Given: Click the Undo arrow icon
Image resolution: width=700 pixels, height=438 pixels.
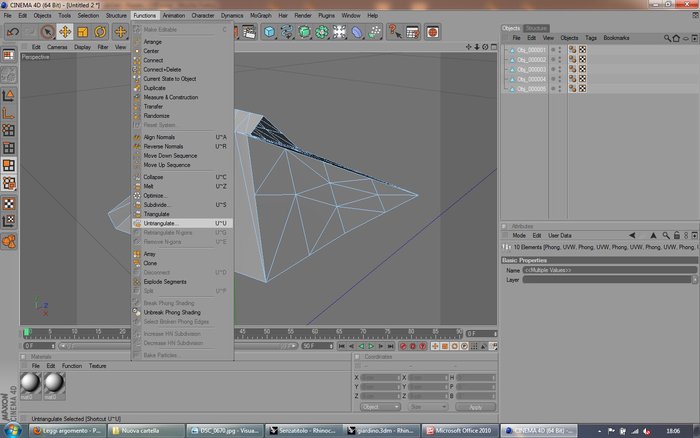Looking at the screenshot, I should [12, 32].
